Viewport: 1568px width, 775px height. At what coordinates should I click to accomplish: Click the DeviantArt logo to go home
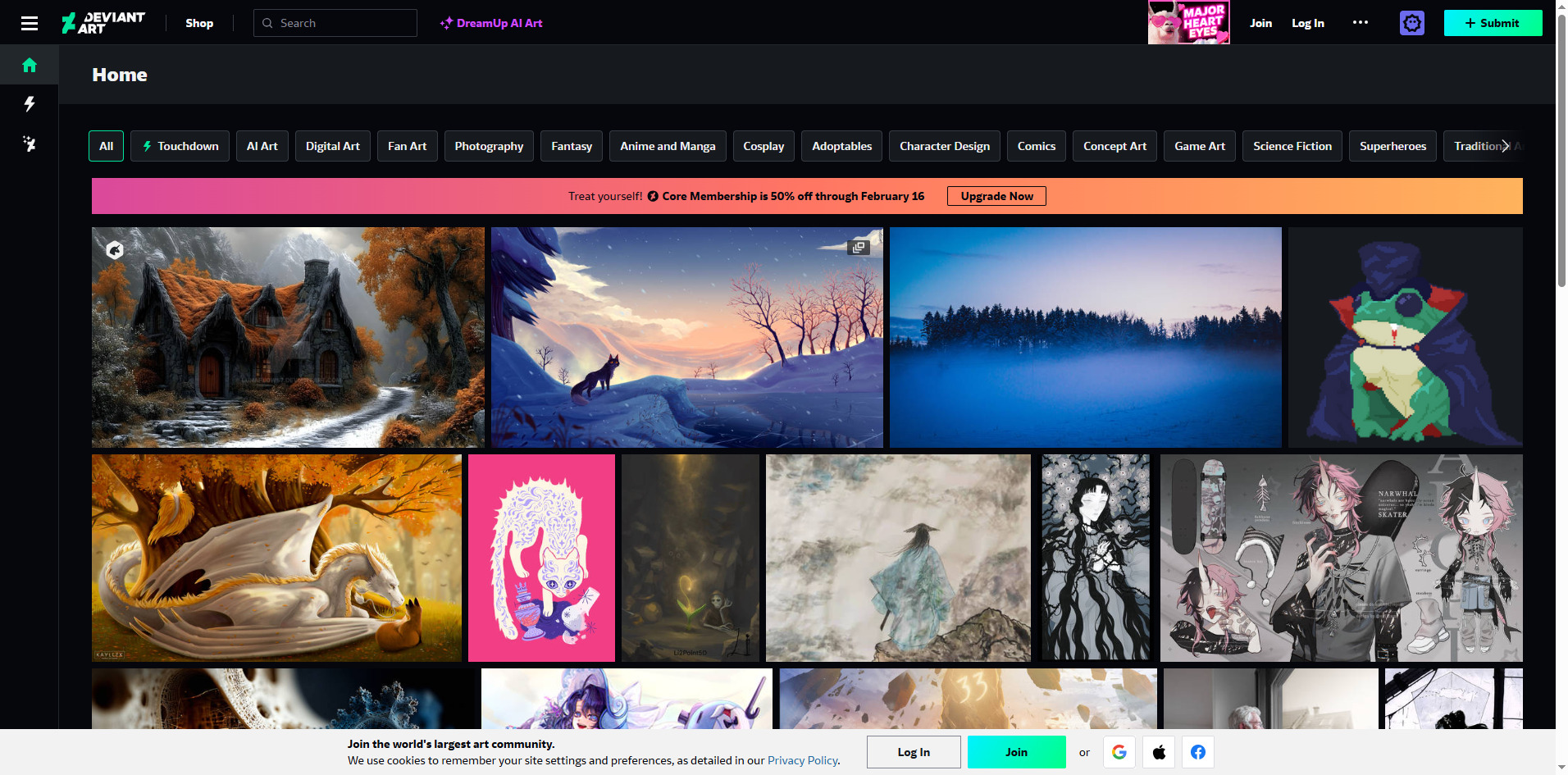(x=103, y=22)
